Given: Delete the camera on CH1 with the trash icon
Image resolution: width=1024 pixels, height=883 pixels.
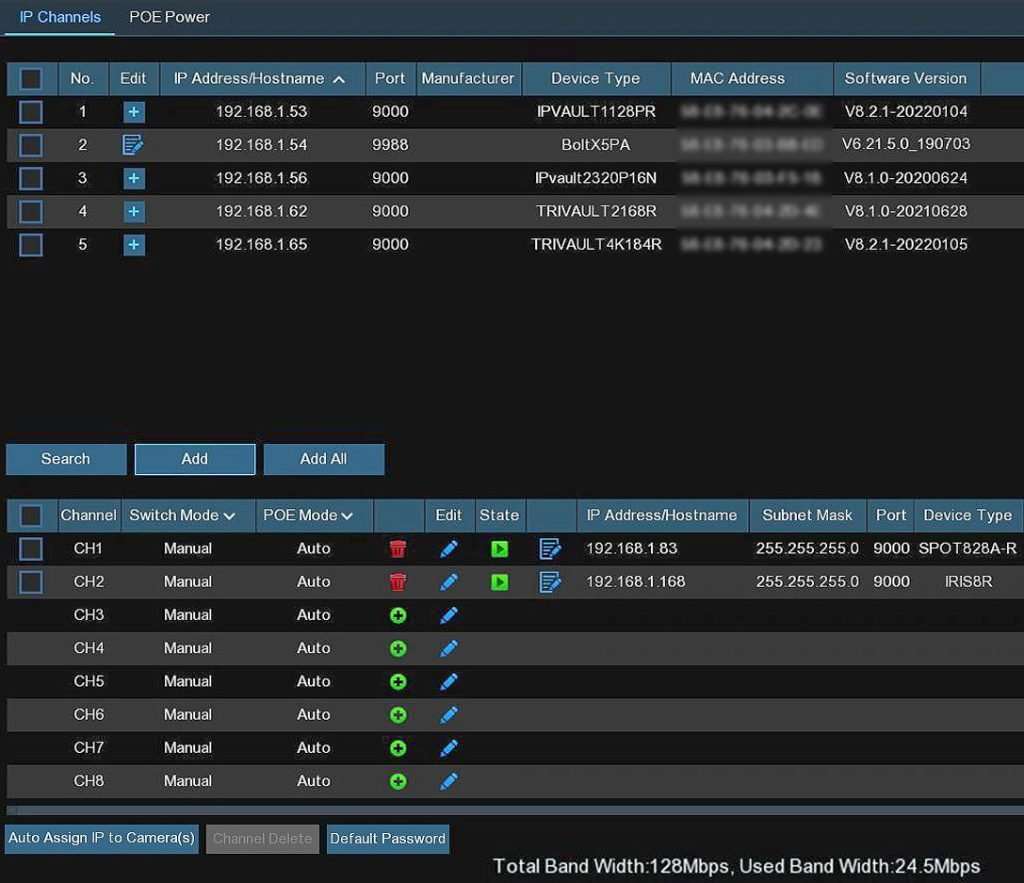Looking at the screenshot, I should (398, 549).
